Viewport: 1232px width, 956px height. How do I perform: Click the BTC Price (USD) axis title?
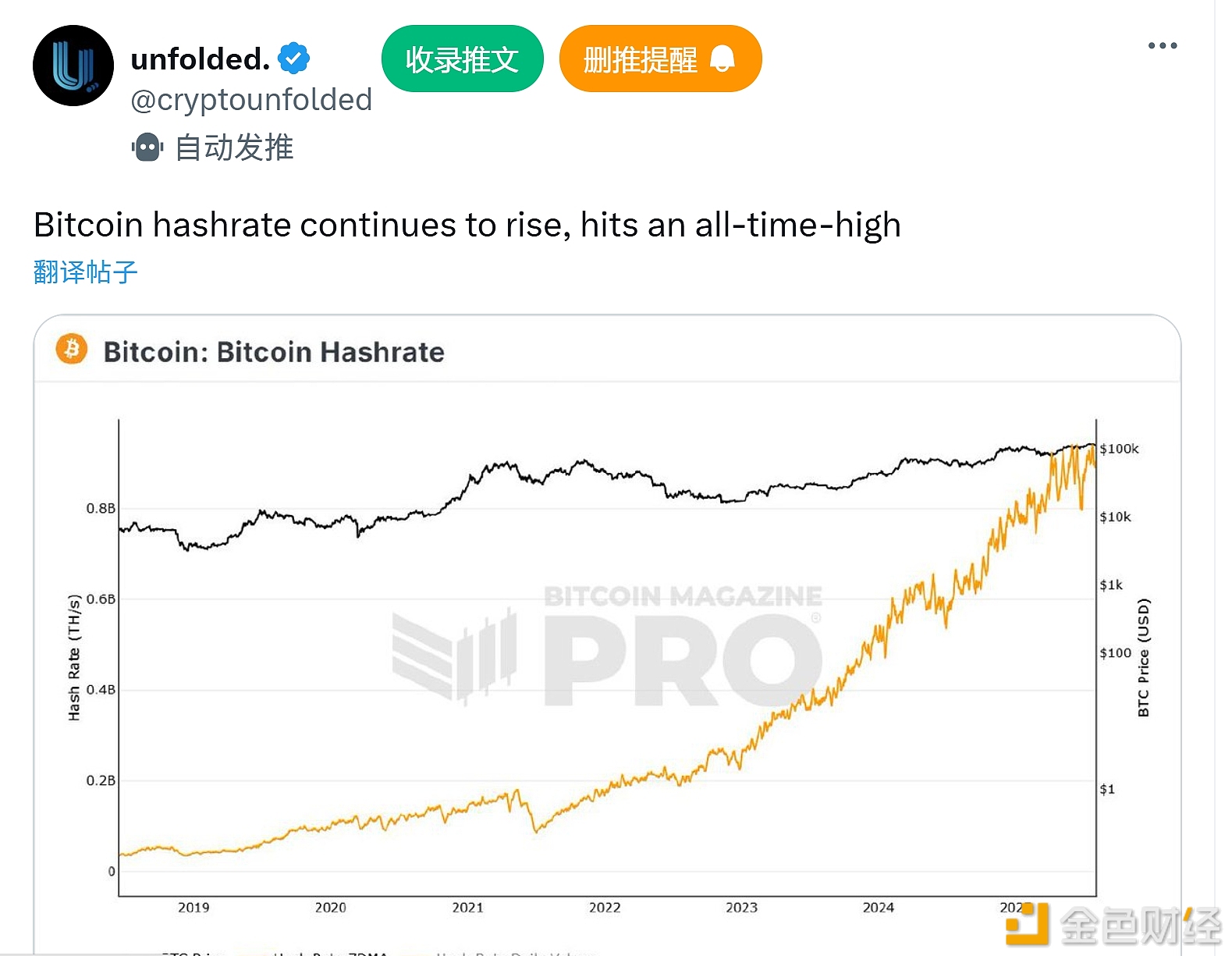(1143, 657)
